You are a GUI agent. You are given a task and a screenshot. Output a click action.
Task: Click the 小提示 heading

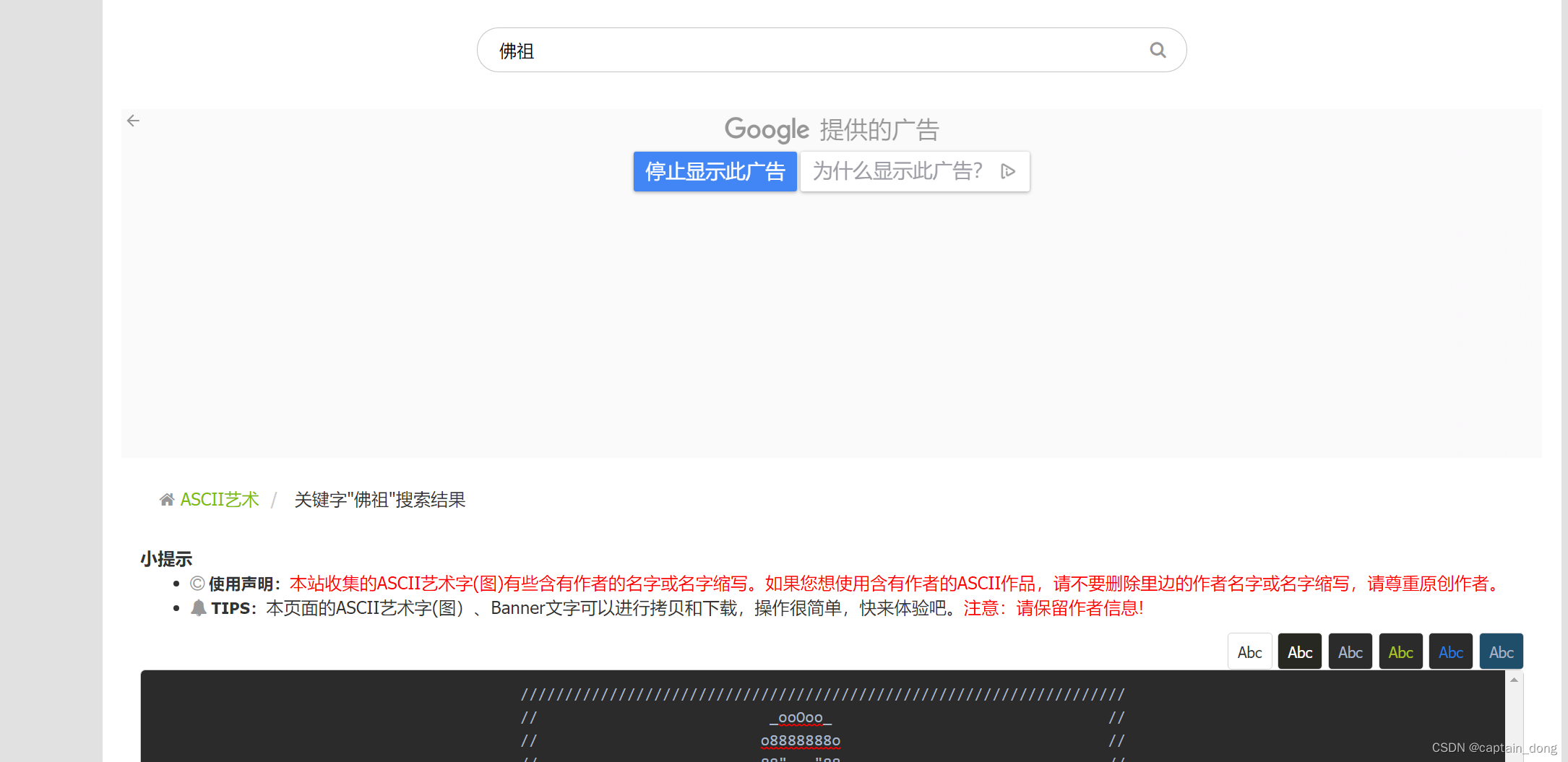pyautogui.click(x=166, y=558)
